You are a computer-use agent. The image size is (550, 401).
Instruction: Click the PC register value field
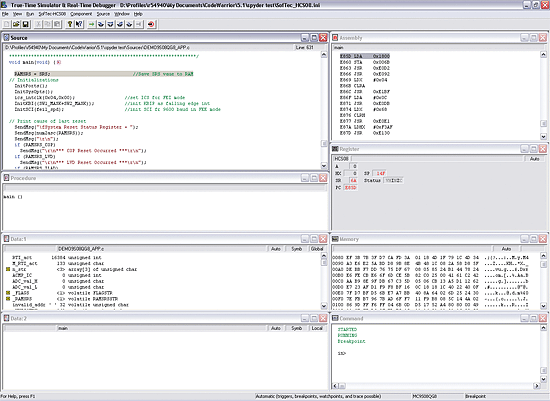point(350,188)
